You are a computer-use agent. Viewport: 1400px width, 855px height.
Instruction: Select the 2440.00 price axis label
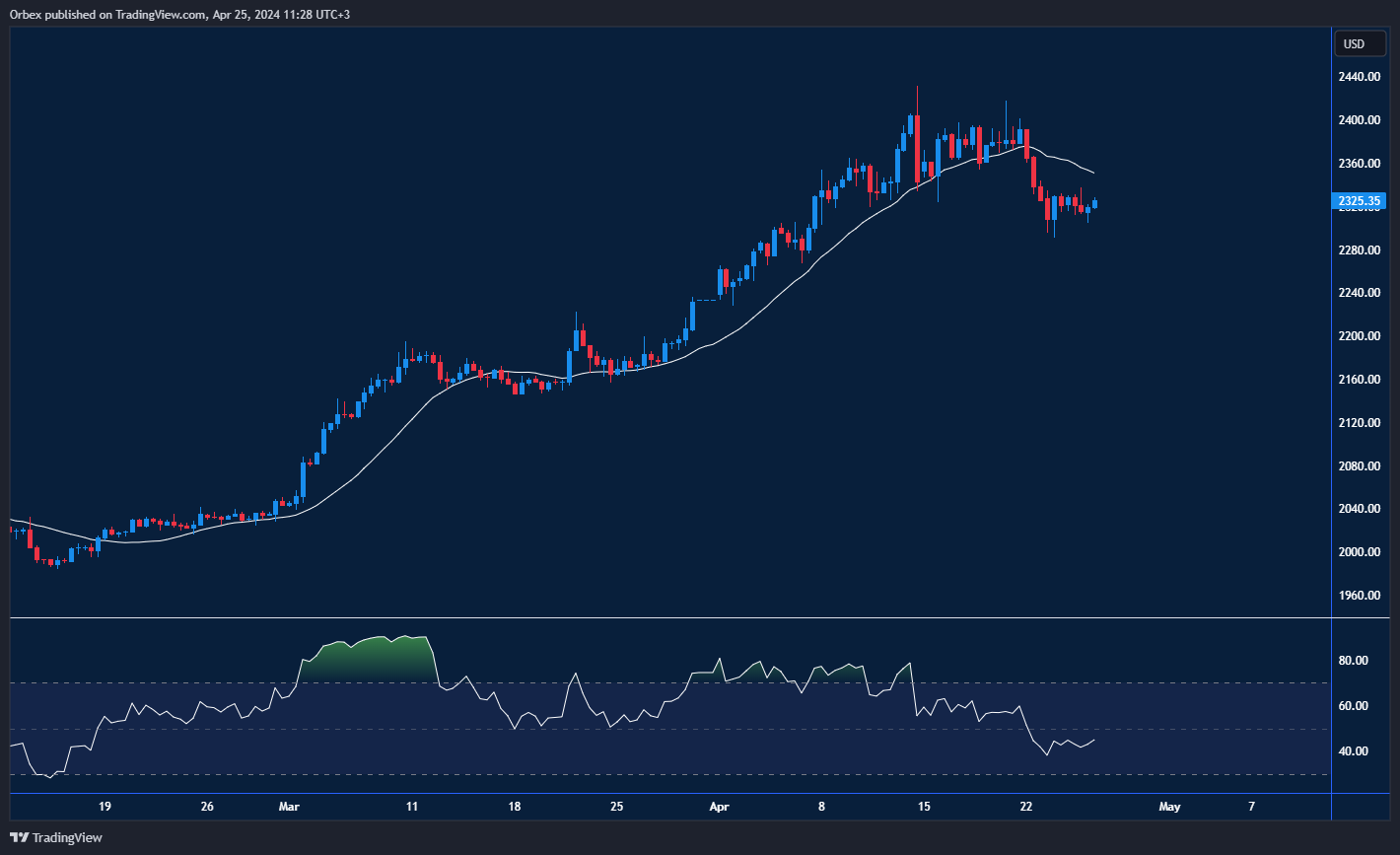pyautogui.click(x=1358, y=77)
